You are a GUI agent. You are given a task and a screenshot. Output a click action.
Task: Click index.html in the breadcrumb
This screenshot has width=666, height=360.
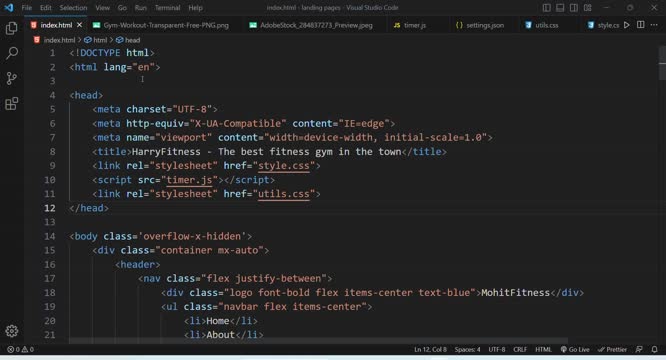pos(59,40)
